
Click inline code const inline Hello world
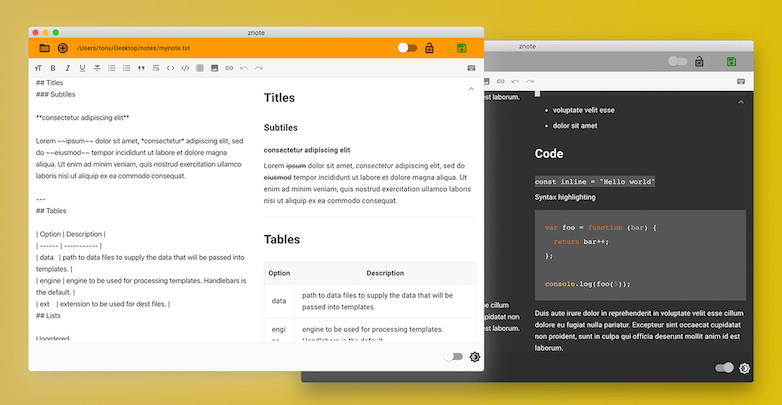pyautogui.click(x=594, y=182)
